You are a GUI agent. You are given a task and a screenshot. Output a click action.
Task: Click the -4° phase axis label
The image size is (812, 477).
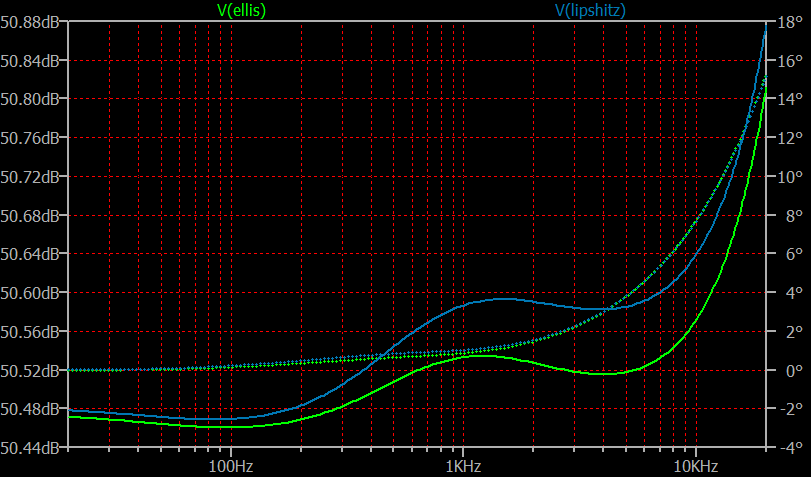pos(790,448)
